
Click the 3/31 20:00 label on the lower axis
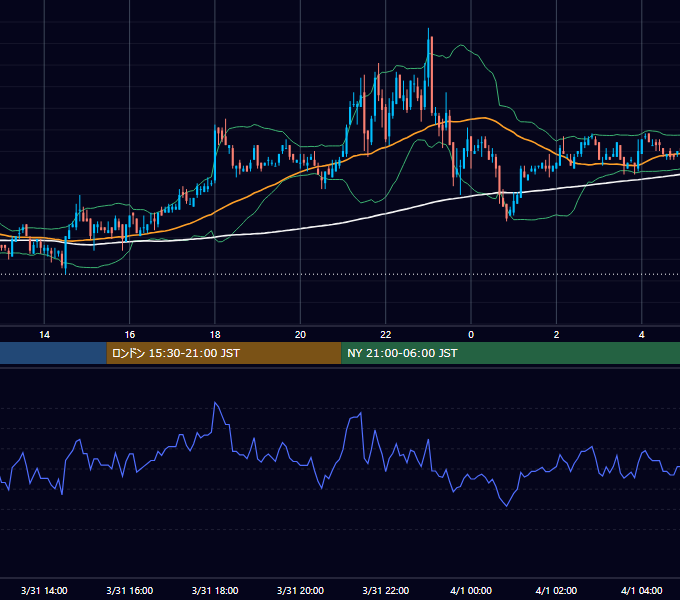(x=301, y=590)
